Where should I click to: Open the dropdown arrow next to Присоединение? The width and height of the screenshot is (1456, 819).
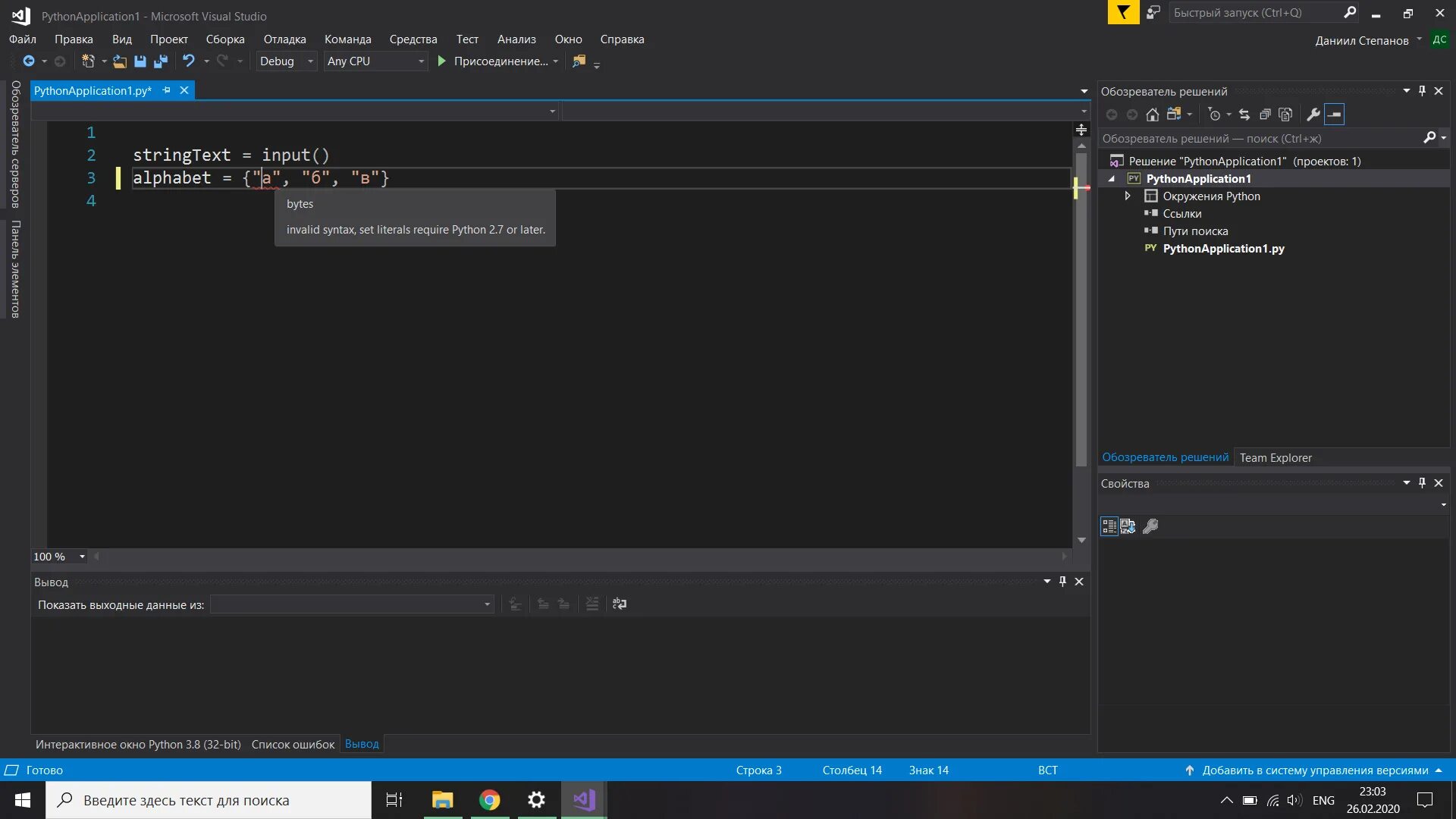tap(556, 61)
